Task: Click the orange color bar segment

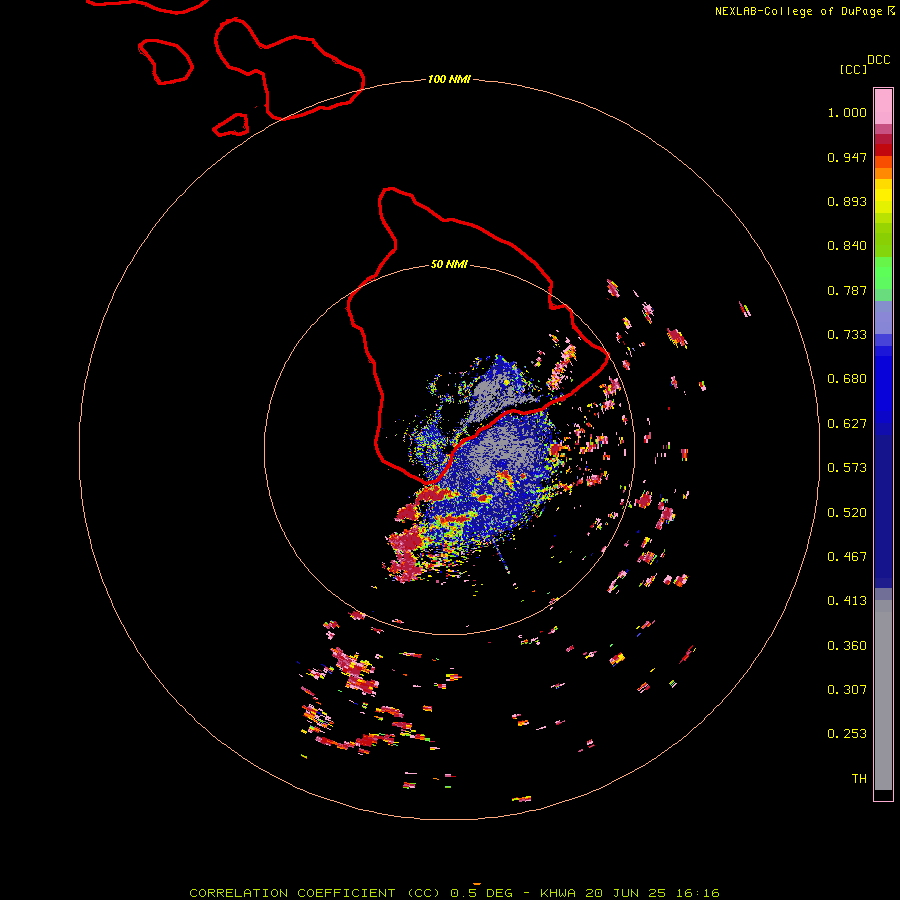Action: (883, 173)
